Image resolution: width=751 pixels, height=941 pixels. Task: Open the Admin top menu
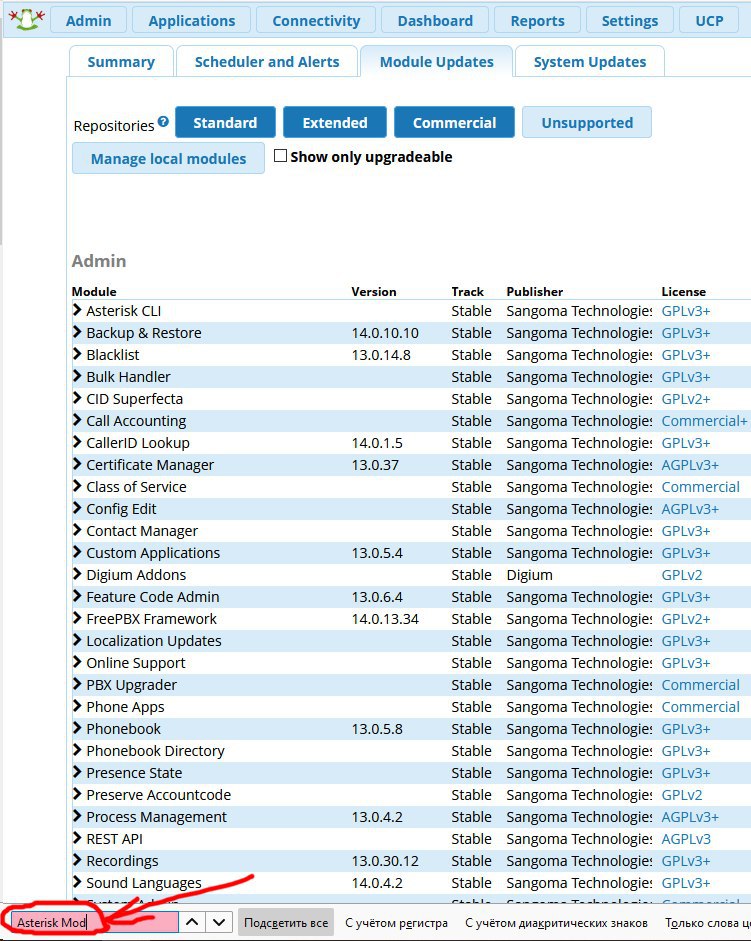click(88, 20)
